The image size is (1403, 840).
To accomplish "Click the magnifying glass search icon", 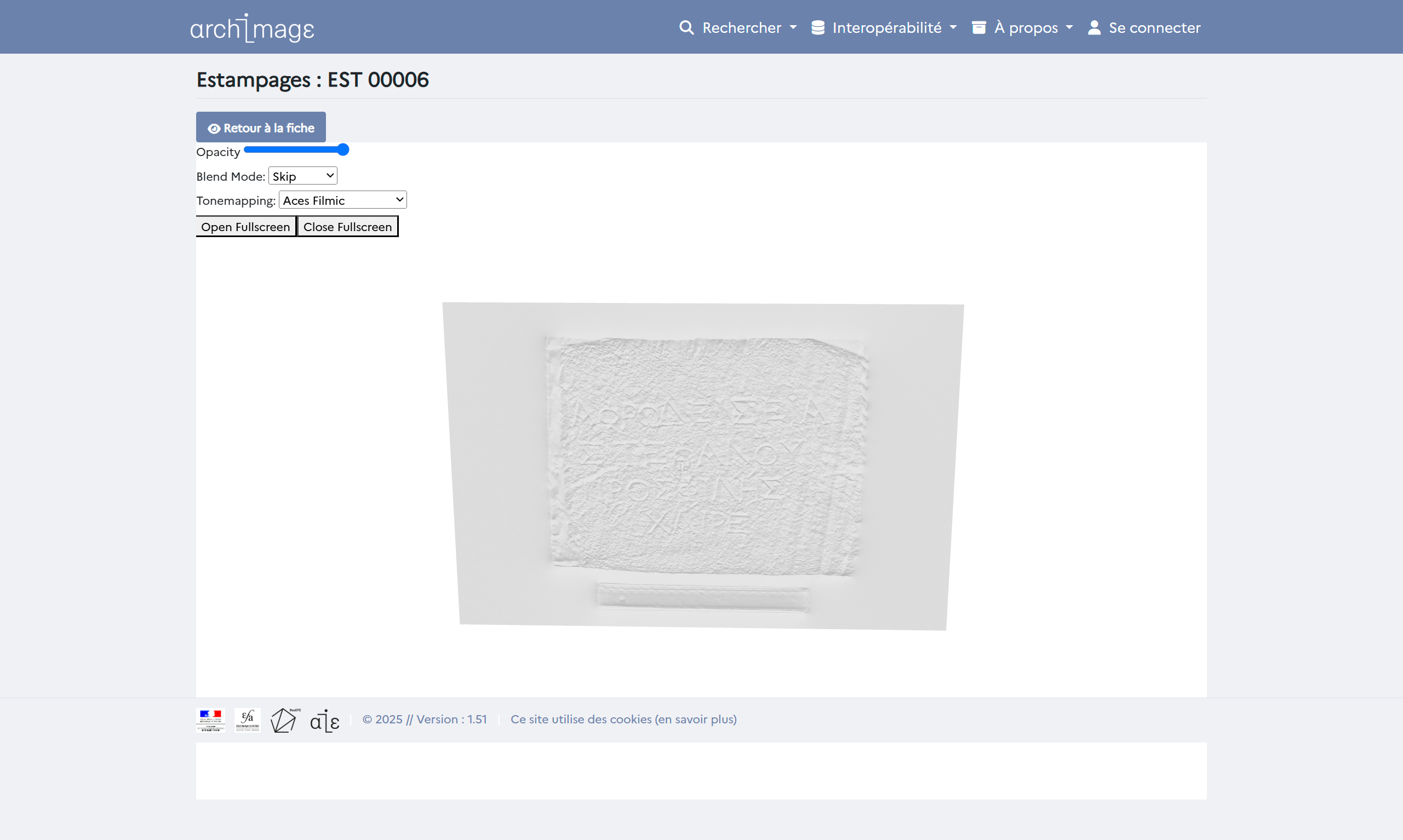I will 686,27.
